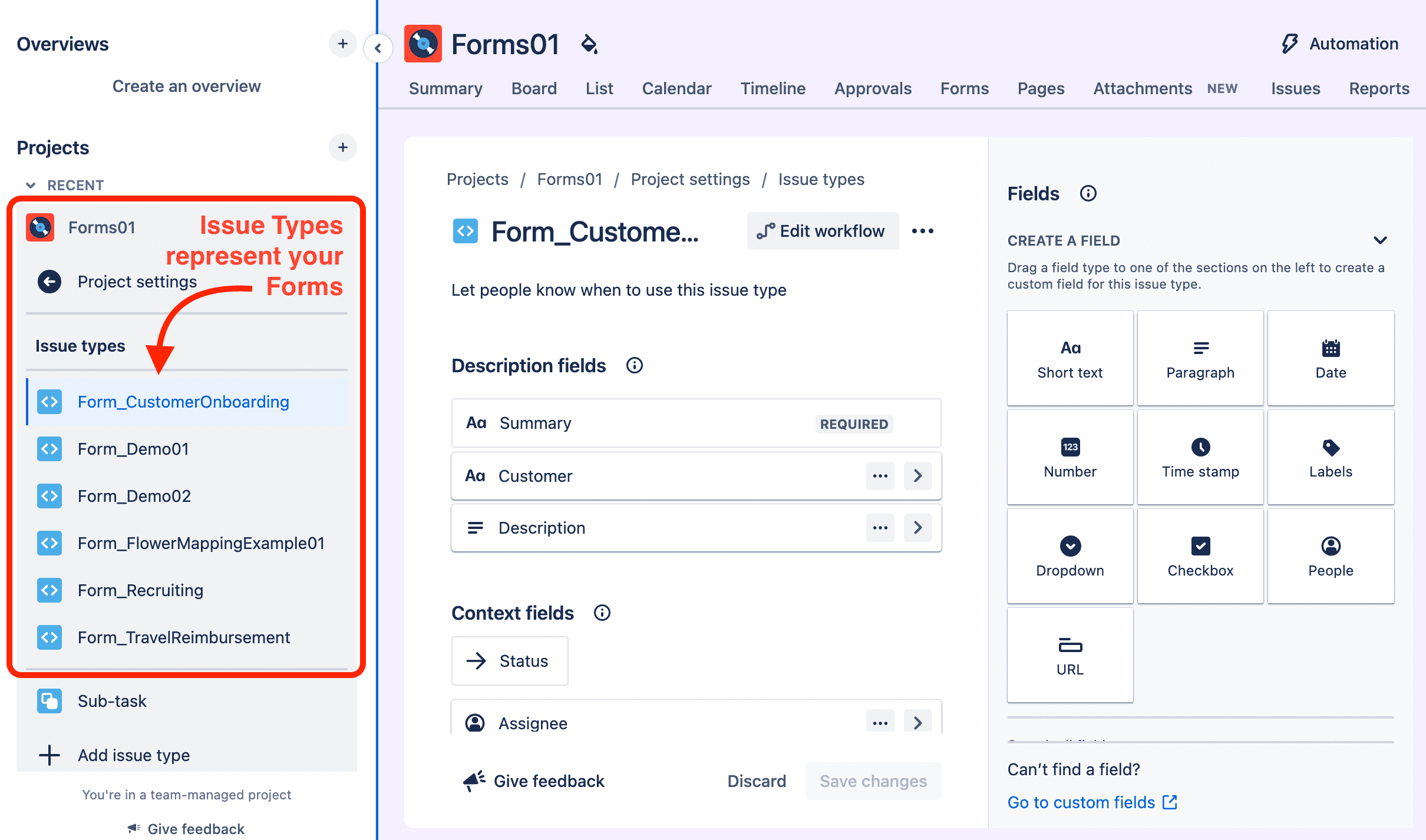
Task: Collapse the Create a Field section
Action: point(1381,240)
